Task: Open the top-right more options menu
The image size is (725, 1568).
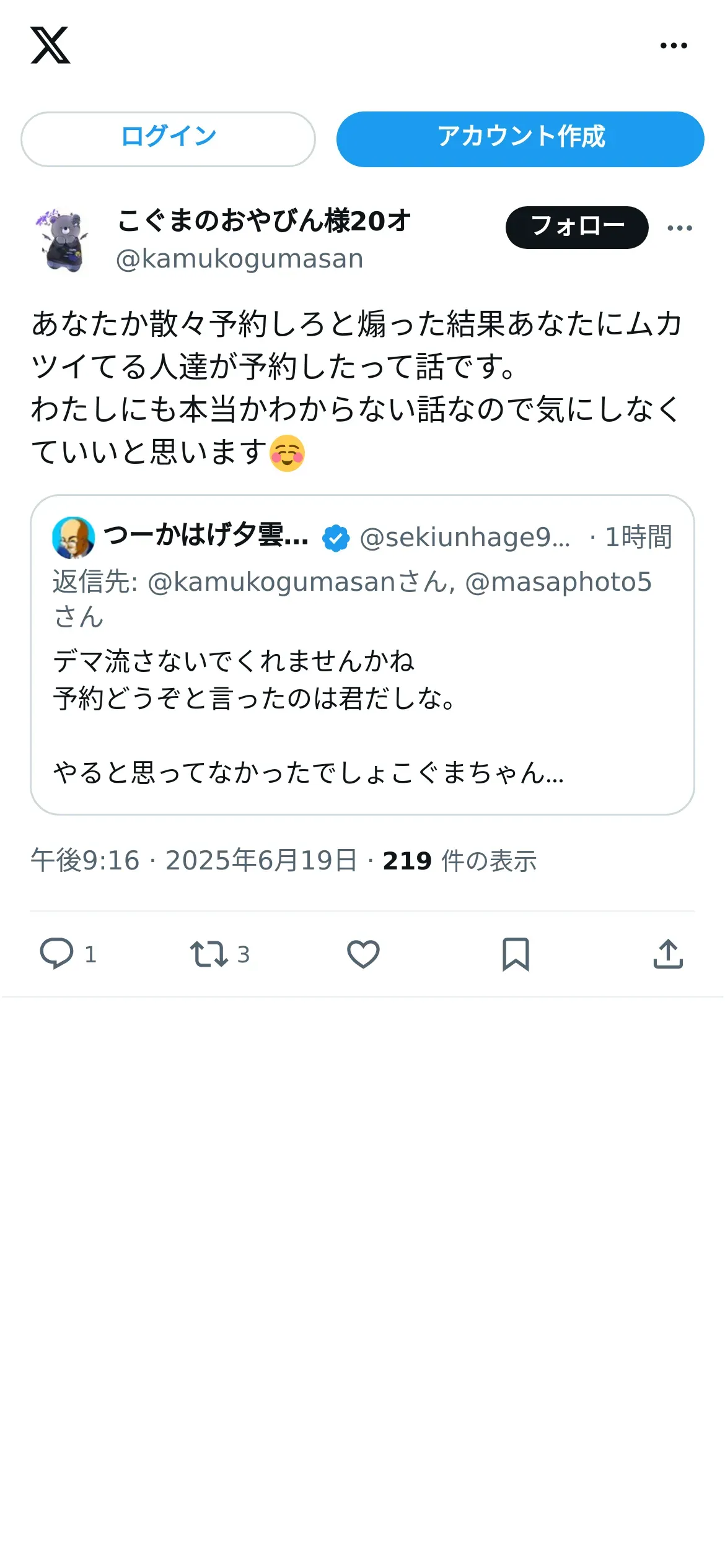Action: point(674,45)
